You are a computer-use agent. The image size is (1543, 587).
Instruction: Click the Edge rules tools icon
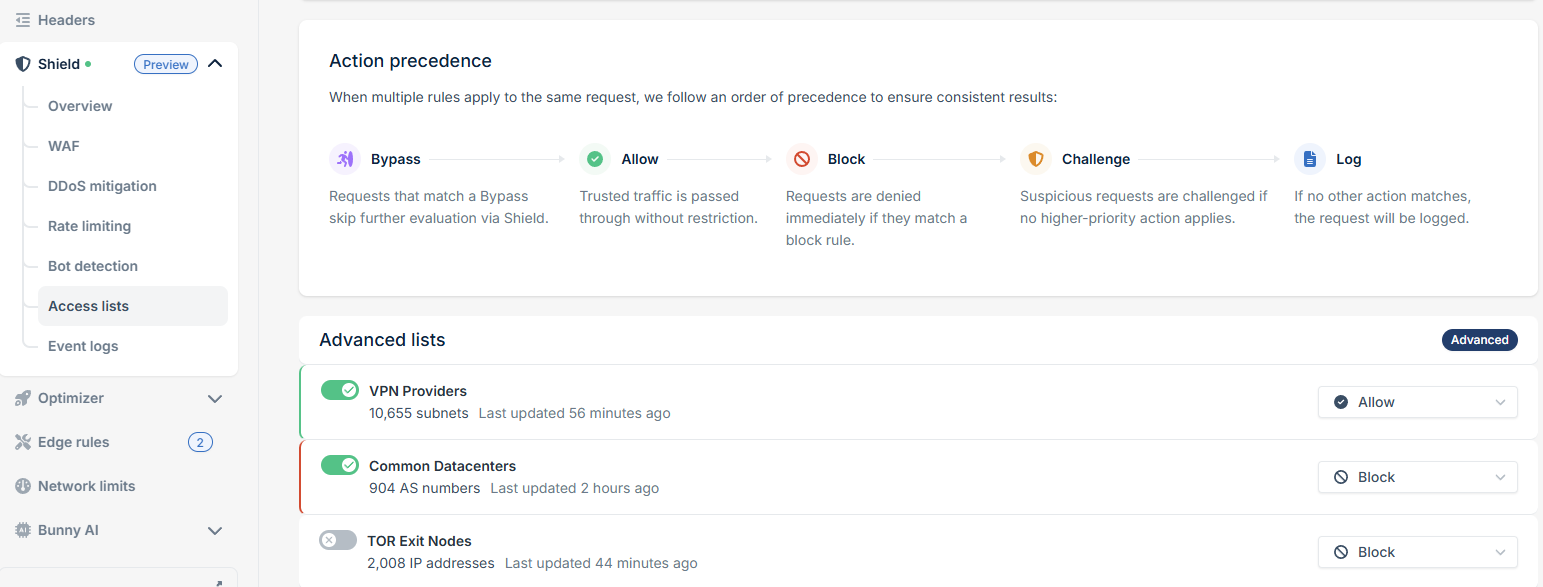(22, 442)
